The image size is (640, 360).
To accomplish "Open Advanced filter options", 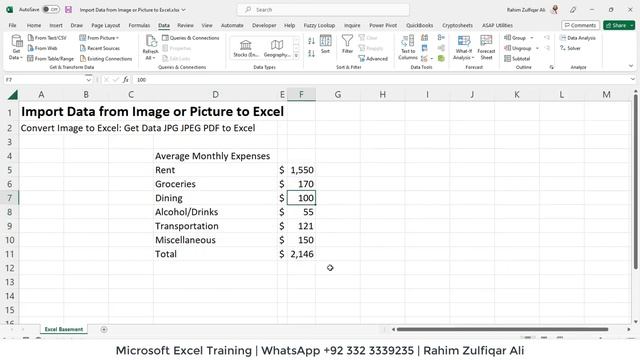I will pyautogui.click(x=373, y=59).
